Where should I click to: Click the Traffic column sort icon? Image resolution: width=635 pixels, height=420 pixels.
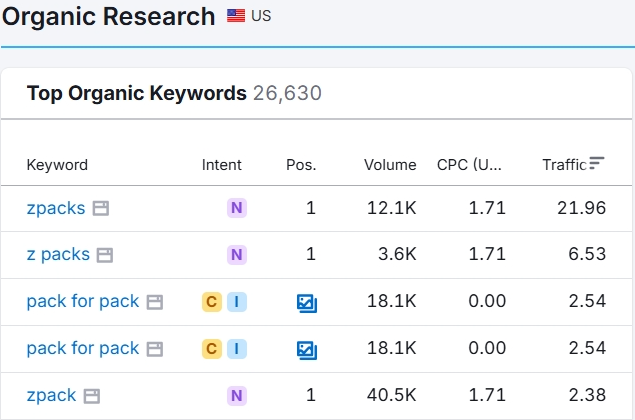pyautogui.click(x=597, y=164)
